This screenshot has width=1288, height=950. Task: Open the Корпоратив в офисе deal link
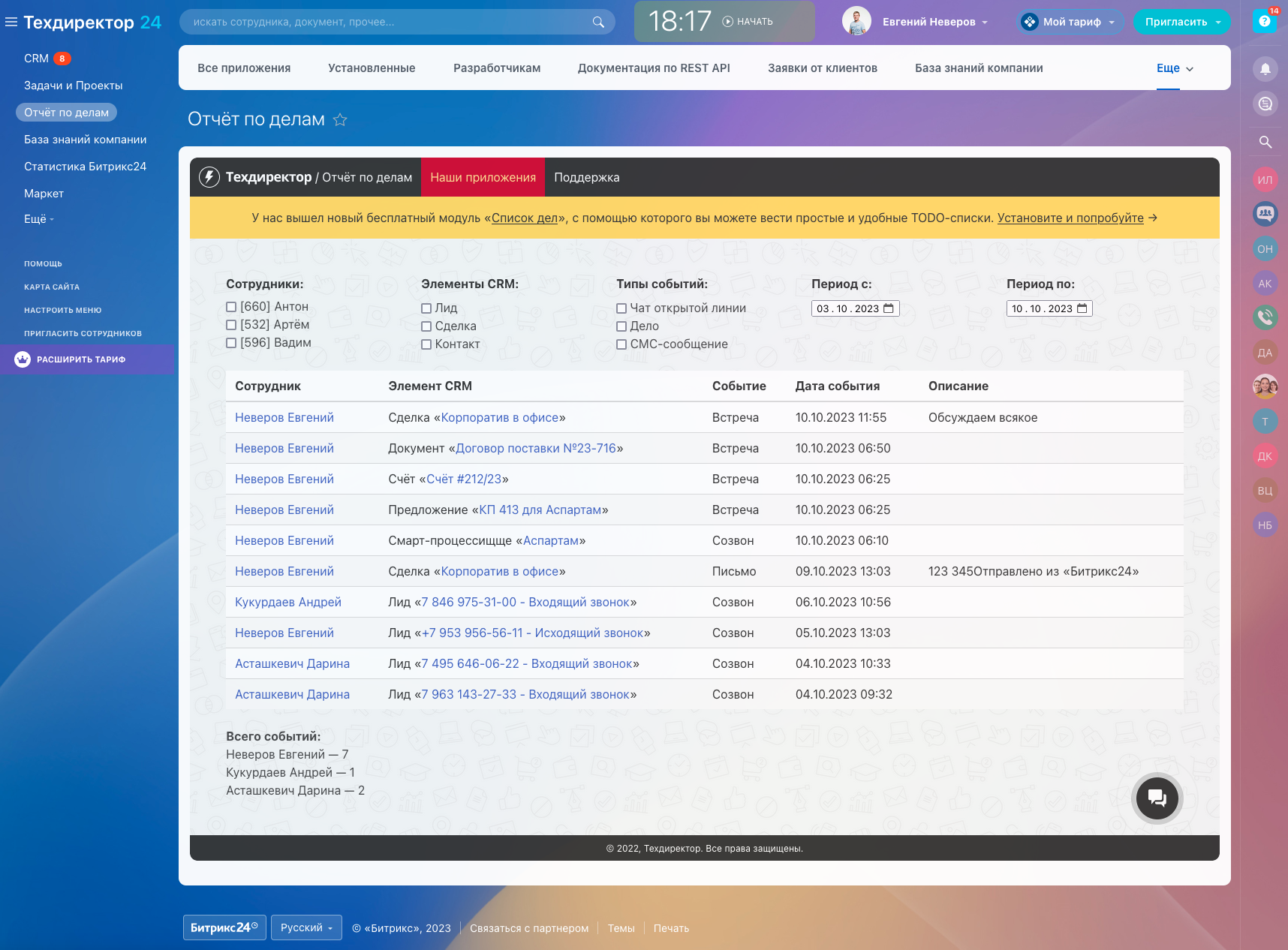tap(500, 418)
